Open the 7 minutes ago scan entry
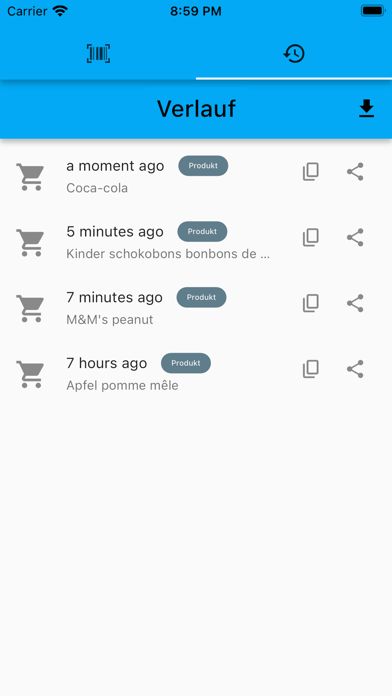The width and height of the screenshot is (392, 696). point(196,308)
